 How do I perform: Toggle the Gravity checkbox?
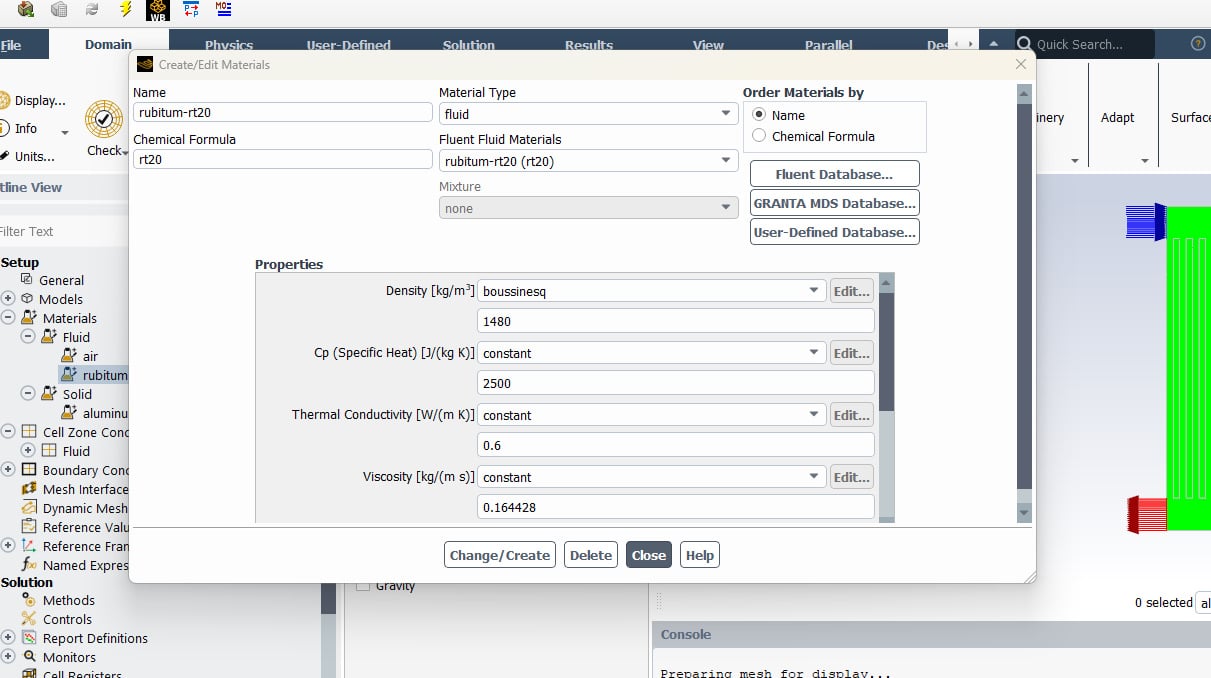coord(363,586)
